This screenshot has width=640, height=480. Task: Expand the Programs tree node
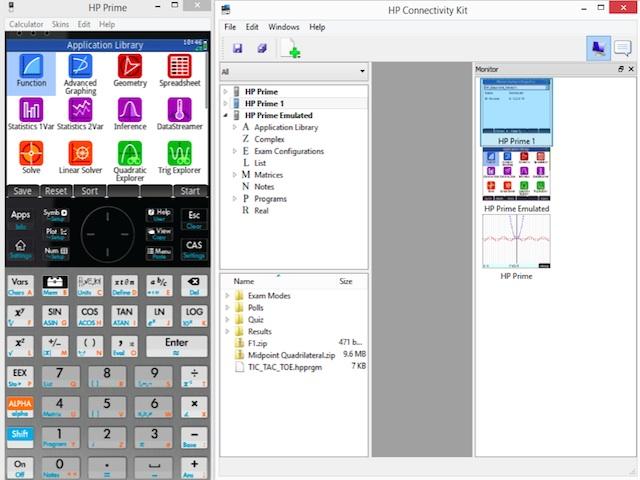coord(235,199)
